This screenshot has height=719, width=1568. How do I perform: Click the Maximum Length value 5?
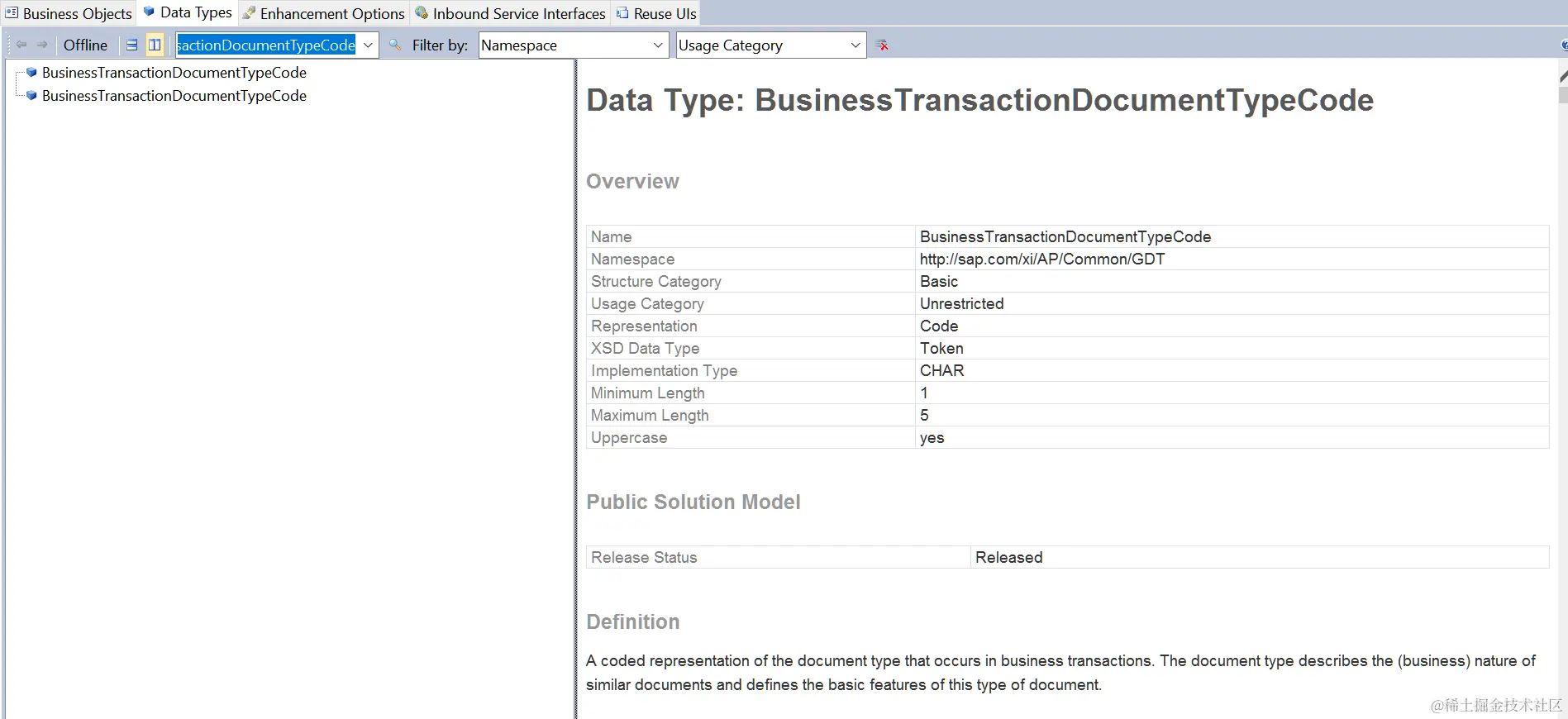tap(924, 415)
